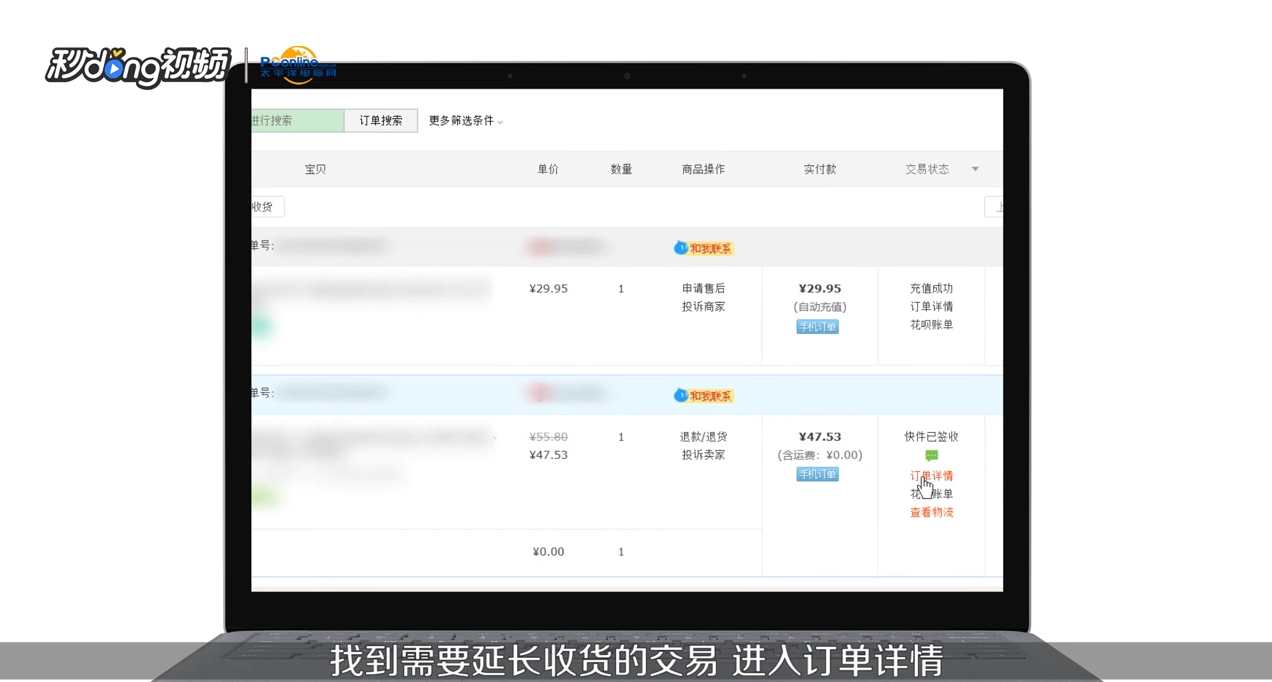The image size is (1272, 682).
Task: Open 申请售后 for the ¥29.95 order
Action: pos(704,289)
